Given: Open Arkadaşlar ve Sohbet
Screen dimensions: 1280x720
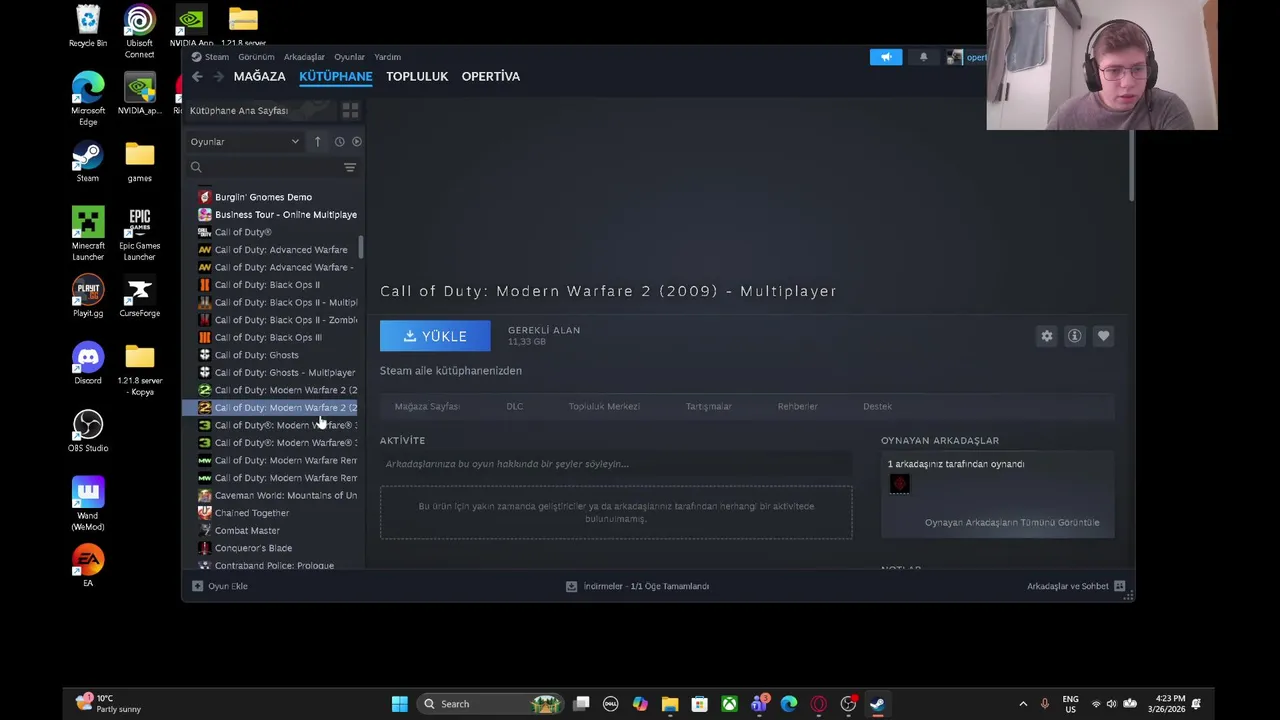Looking at the screenshot, I should [1076, 586].
